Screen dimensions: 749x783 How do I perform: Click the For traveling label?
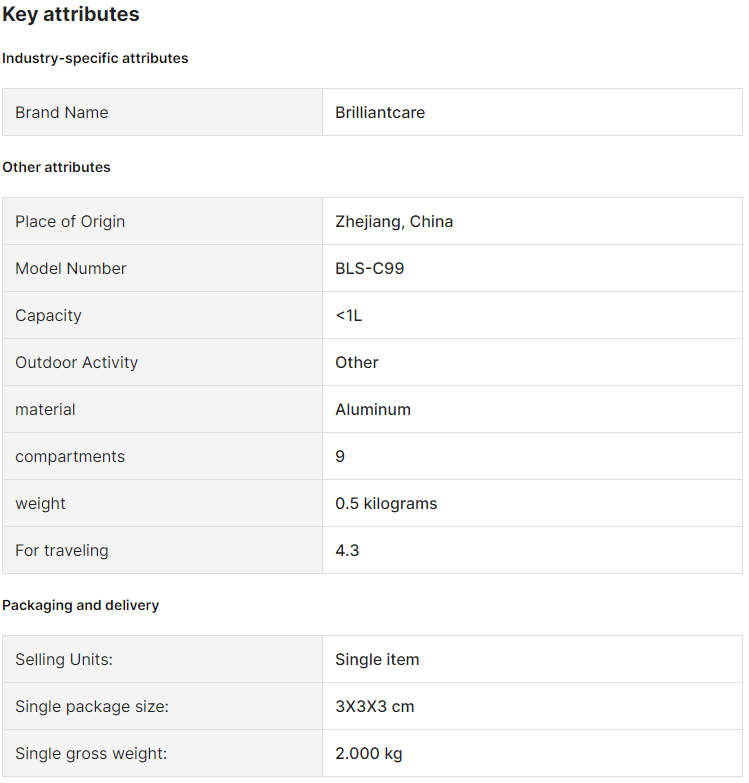62,550
